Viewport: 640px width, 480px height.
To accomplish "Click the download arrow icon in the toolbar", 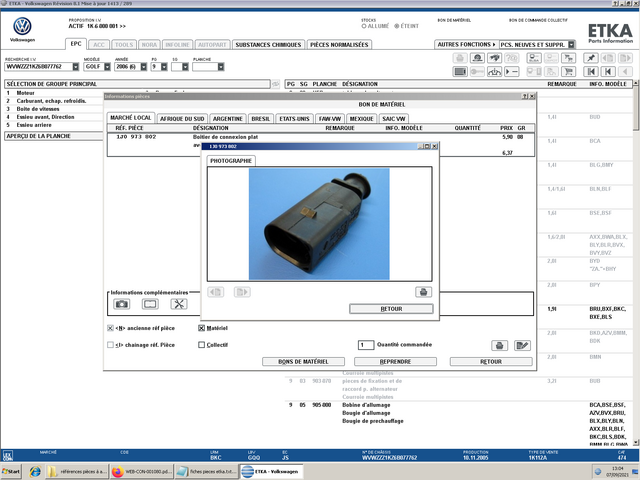I will click(494, 72).
